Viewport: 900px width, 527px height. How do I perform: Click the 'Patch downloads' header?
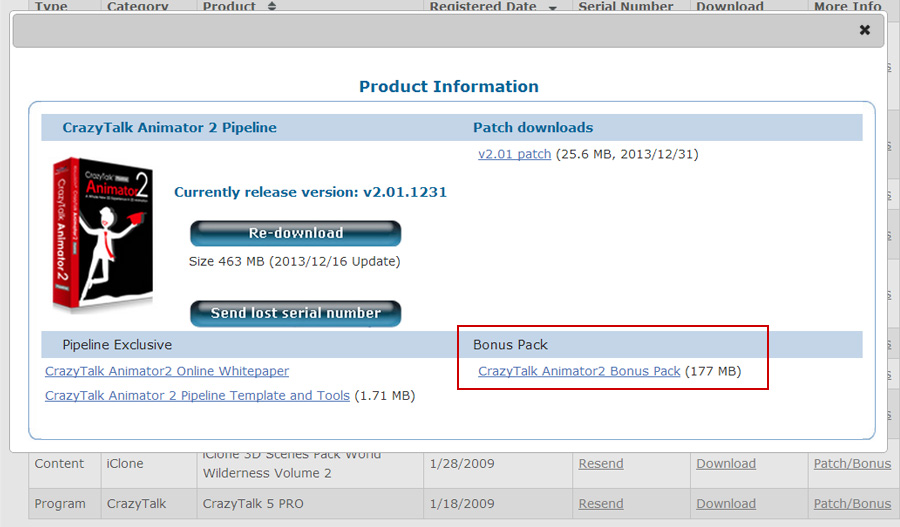(533, 127)
